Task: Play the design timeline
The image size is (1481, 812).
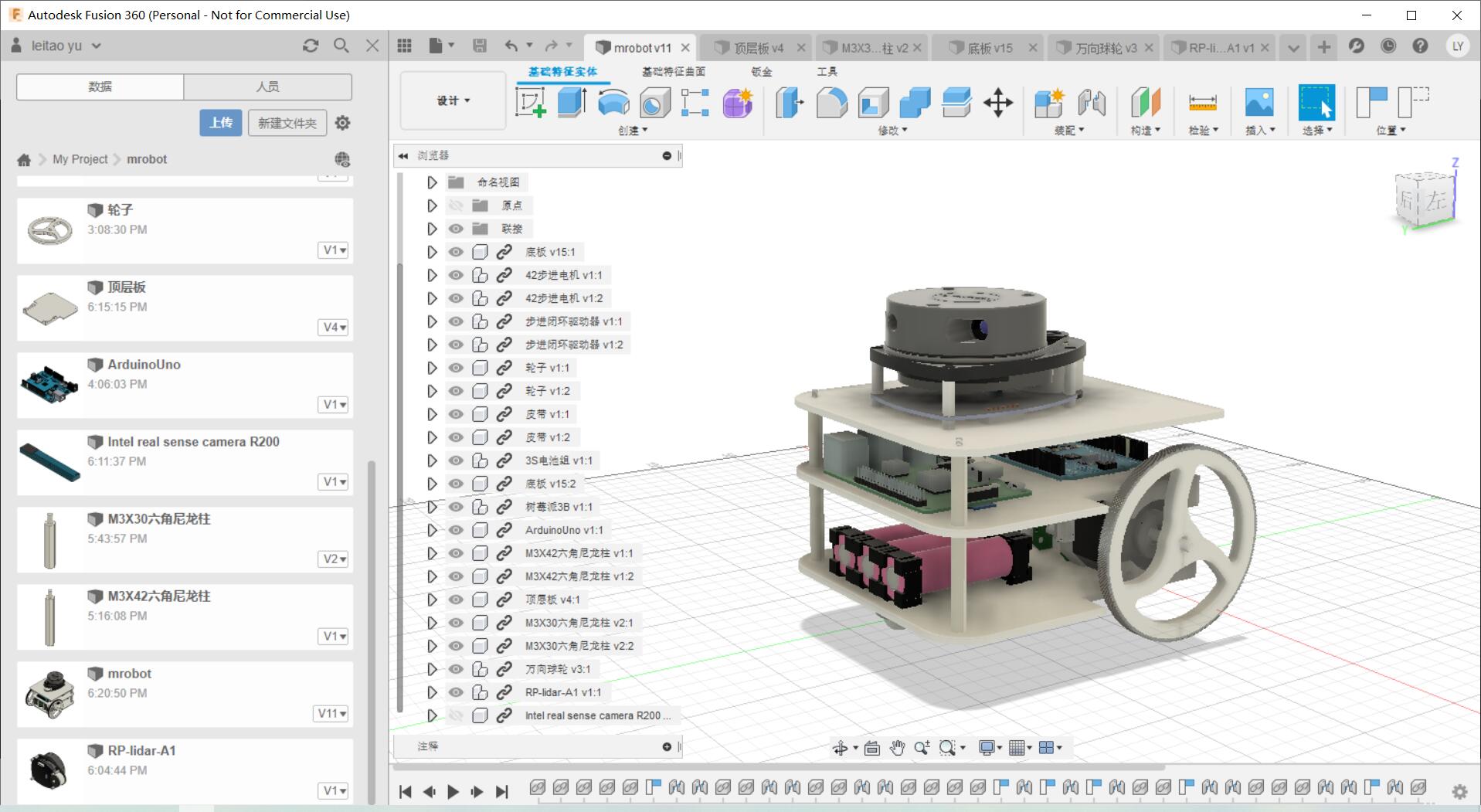Action: [453, 791]
